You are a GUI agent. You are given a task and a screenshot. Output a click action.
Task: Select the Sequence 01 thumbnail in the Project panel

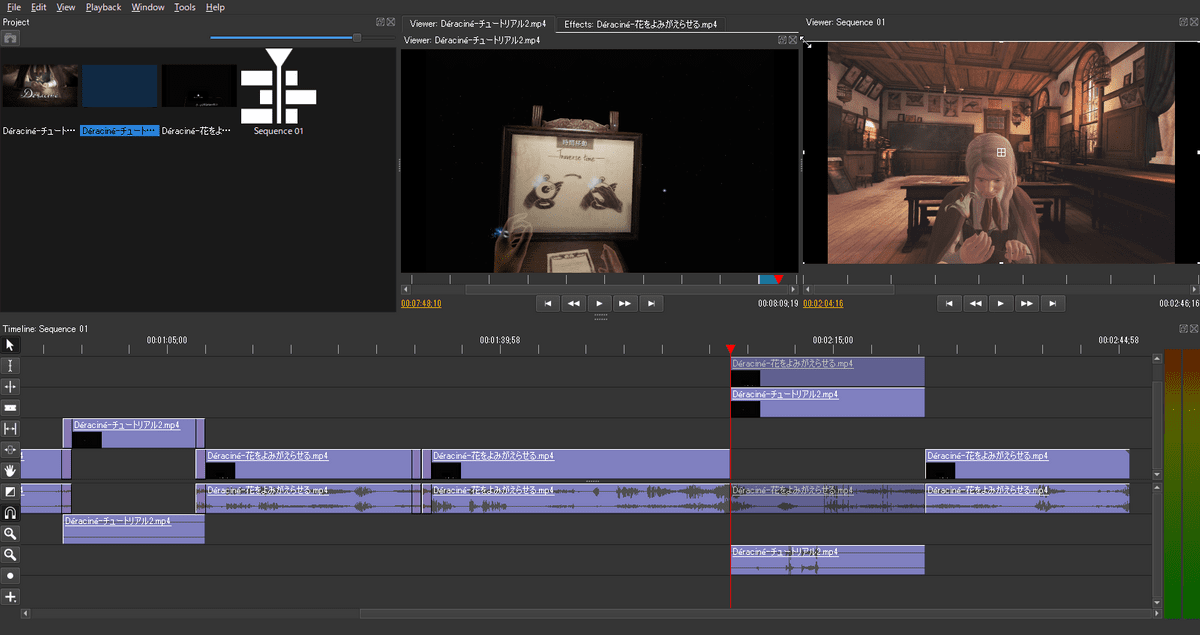click(x=277, y=90)
